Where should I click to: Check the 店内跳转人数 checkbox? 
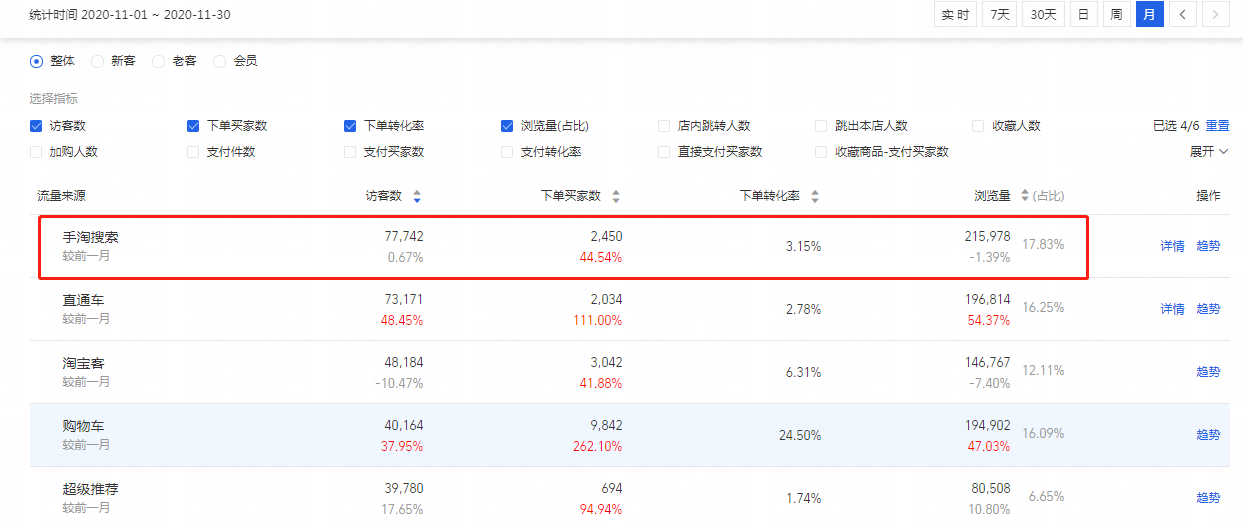click(x=664, y=126)
